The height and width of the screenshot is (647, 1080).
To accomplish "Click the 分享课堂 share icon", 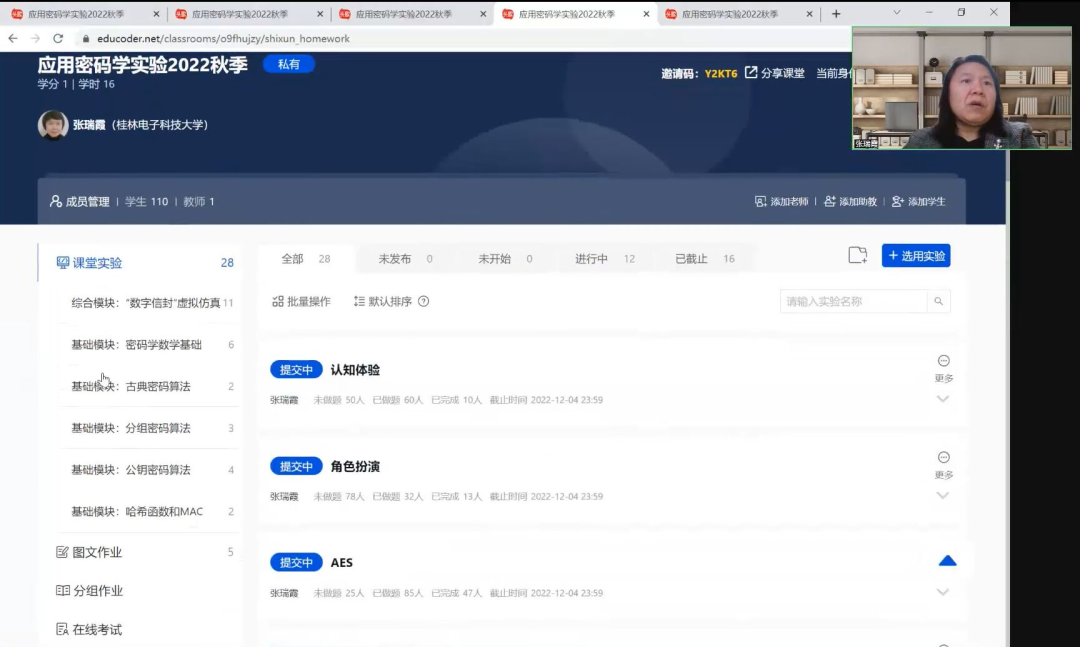I will [751, 73].
